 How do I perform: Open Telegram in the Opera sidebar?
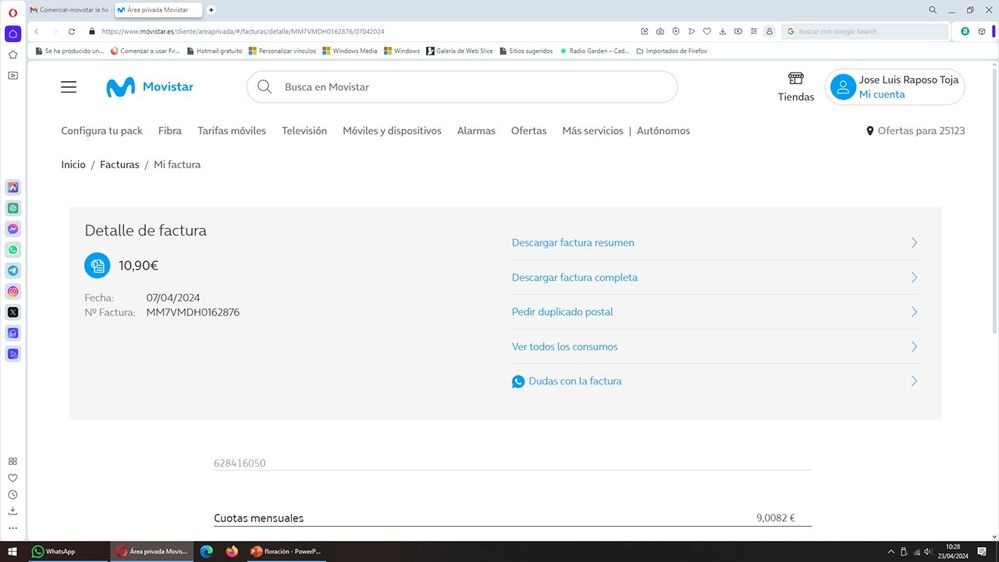point(13,271)
